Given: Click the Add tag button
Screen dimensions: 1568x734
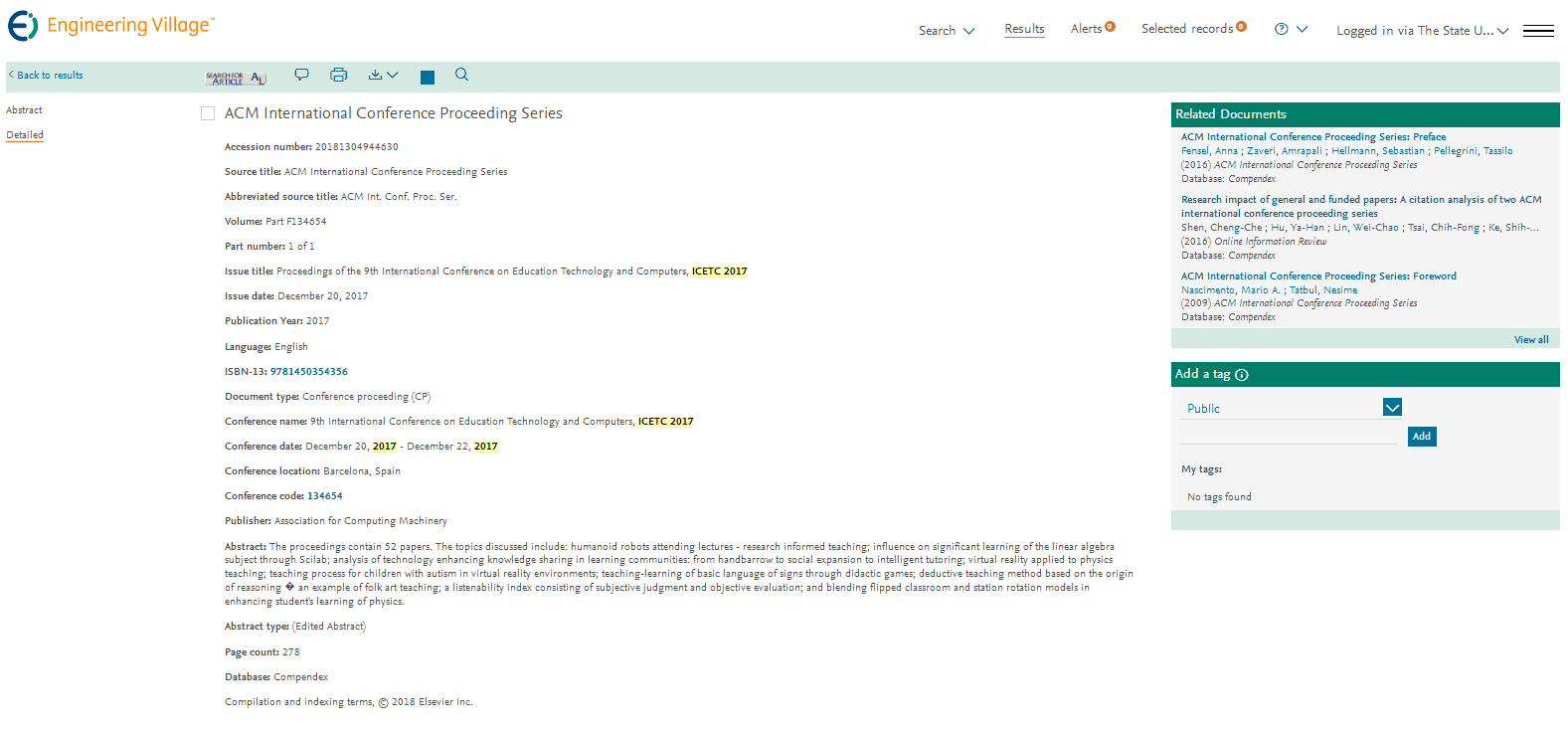Looking at the screenshot, I should [1422, 436].
